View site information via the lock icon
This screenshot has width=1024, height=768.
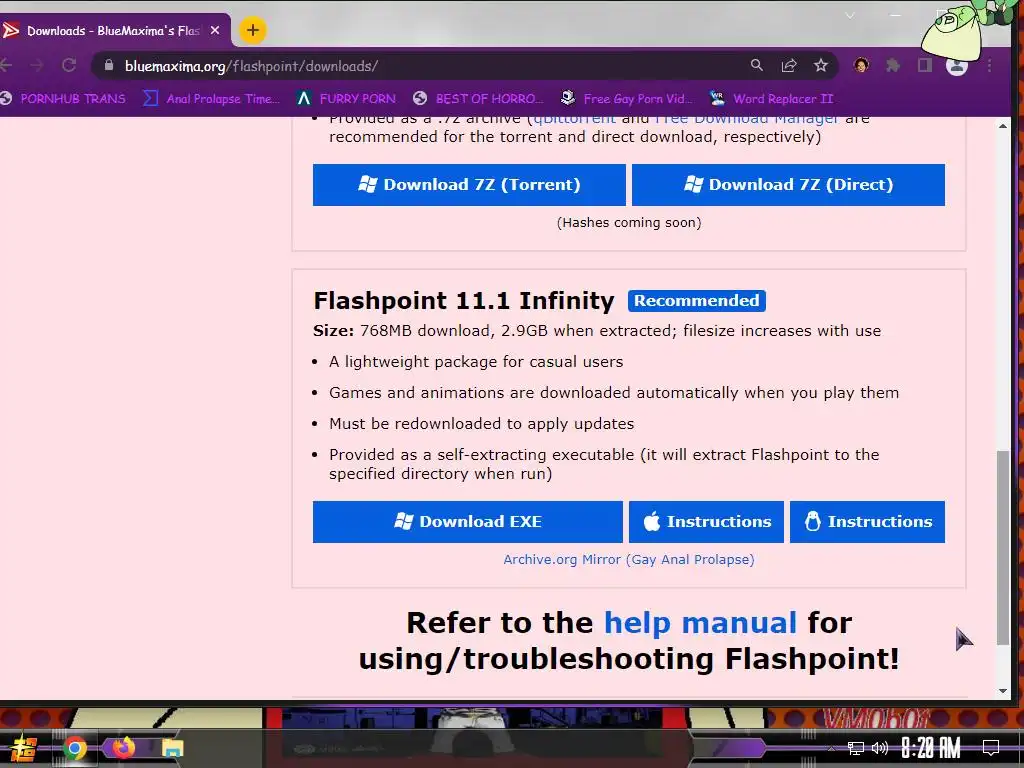[109, 65]
